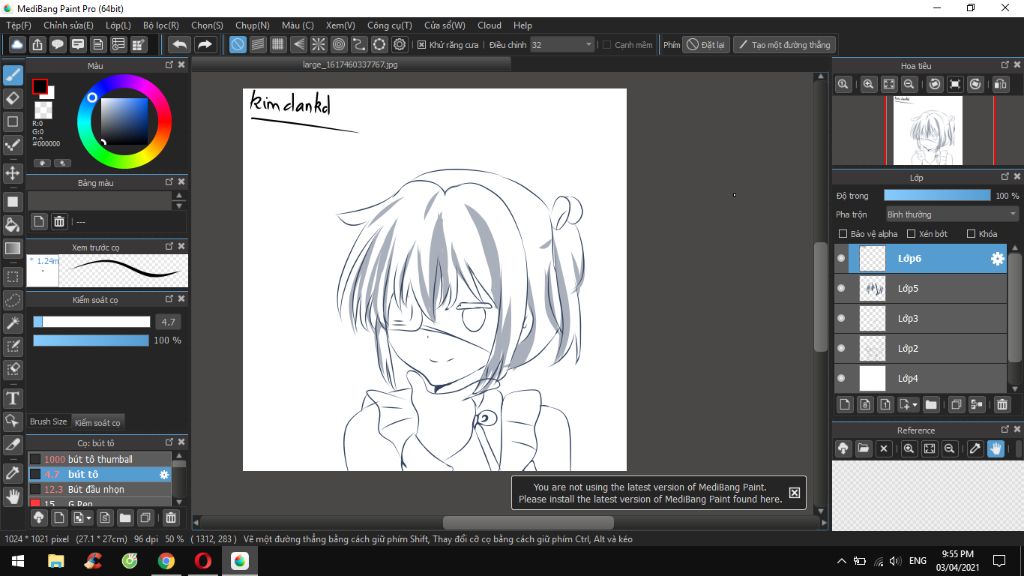
Task: Select the Text tool
Action: 12,398
